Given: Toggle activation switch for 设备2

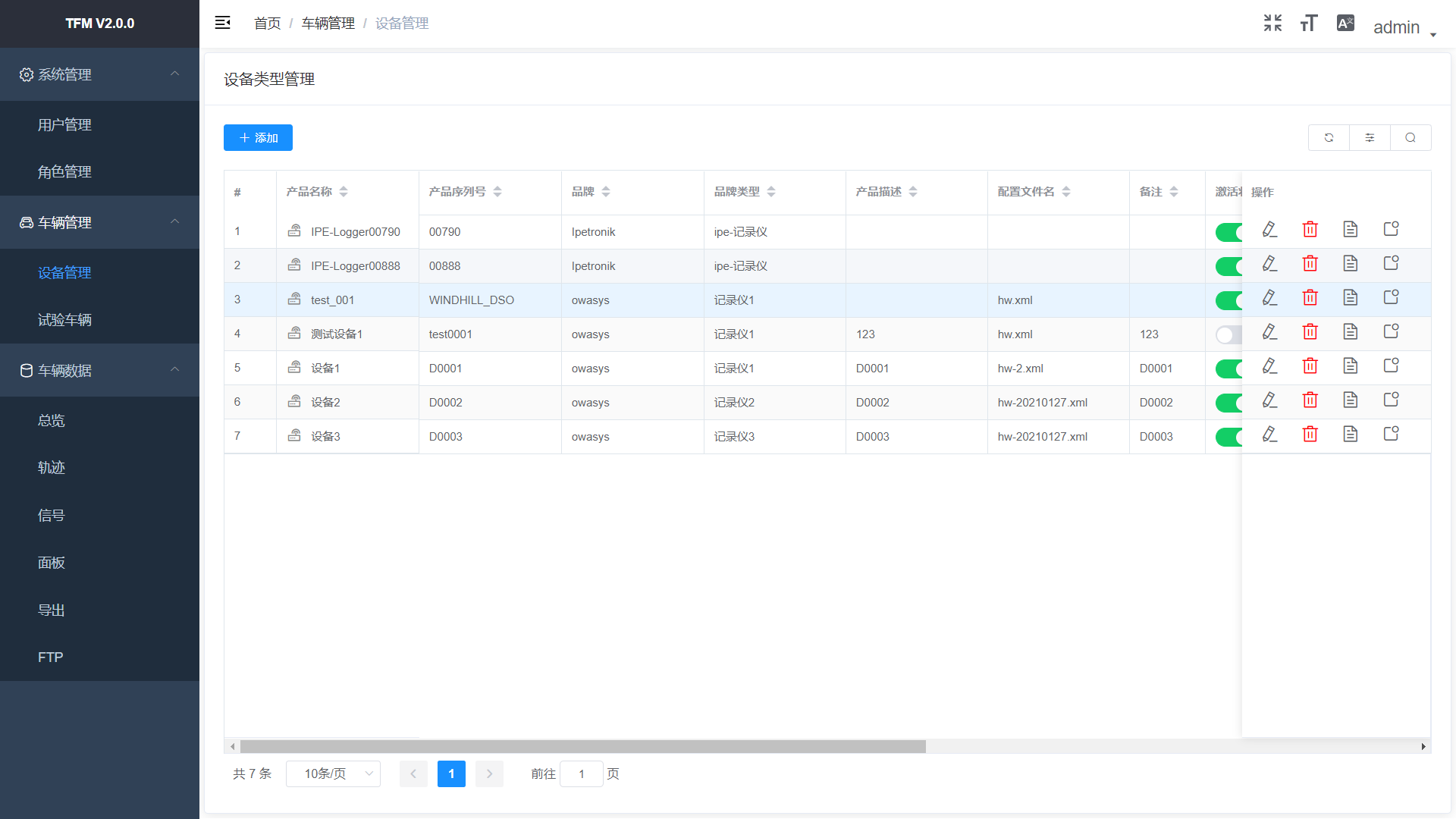Looking at the screenshot, I should [x=1228, y=403].
